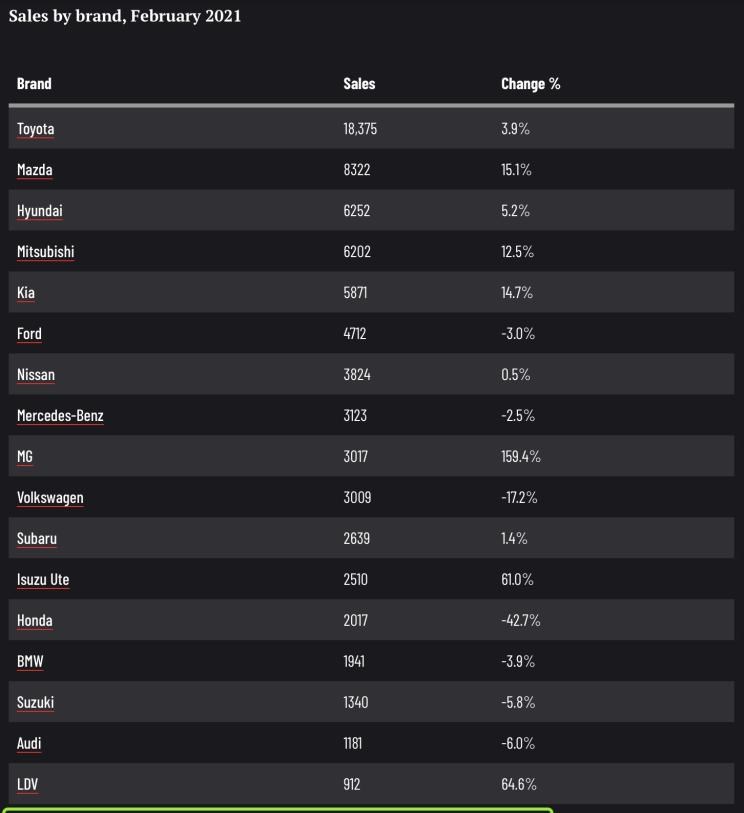Click the Change % column header

(x=530, y=83)
